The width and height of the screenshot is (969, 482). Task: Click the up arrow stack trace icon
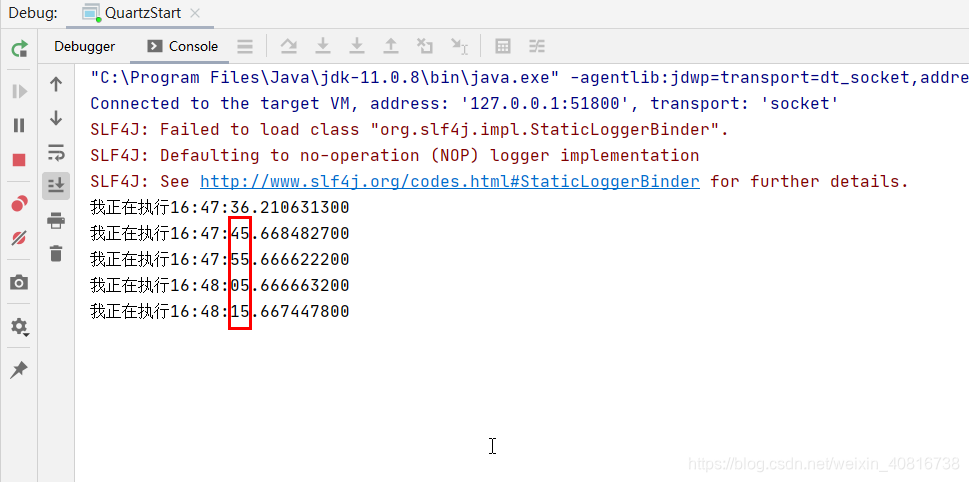coord(56,84)
